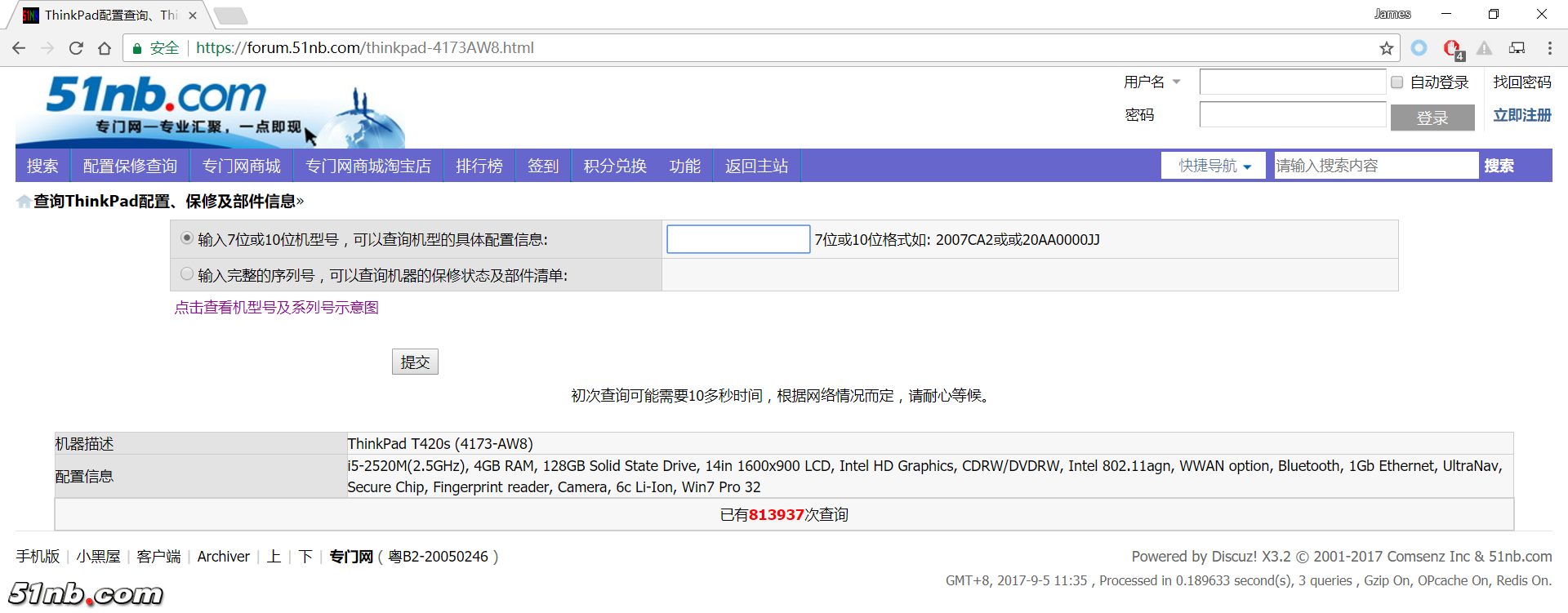
Task: Open the Discuz! footer link
Action: (1235, 557)
